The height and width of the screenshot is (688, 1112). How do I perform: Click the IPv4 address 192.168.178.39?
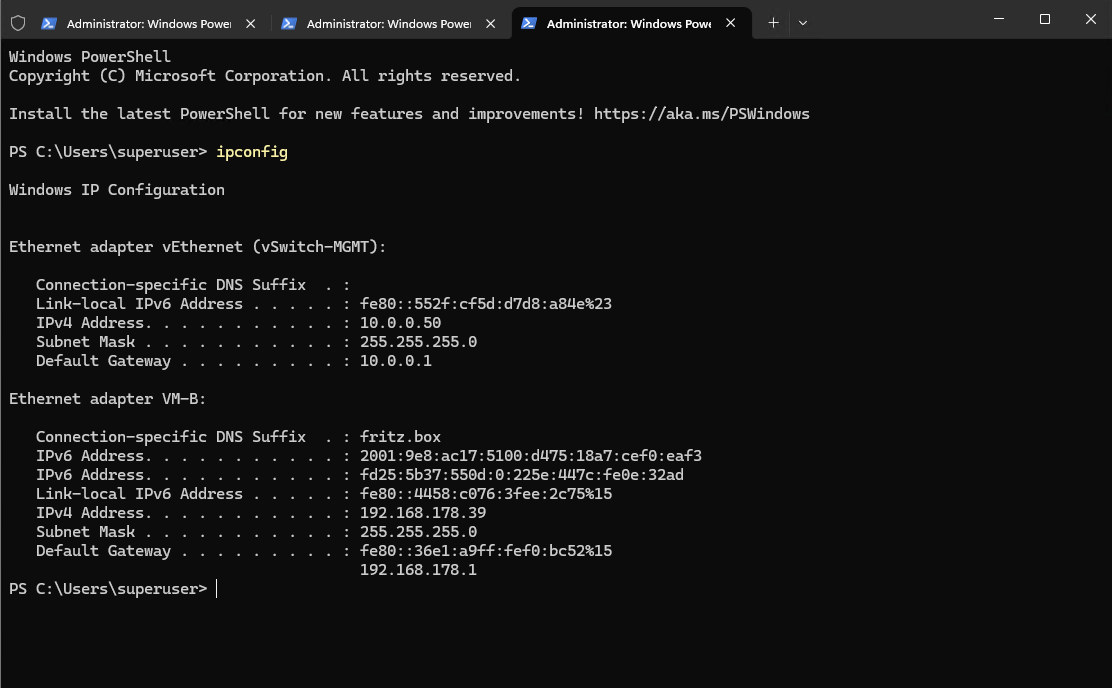click(423, 513)
